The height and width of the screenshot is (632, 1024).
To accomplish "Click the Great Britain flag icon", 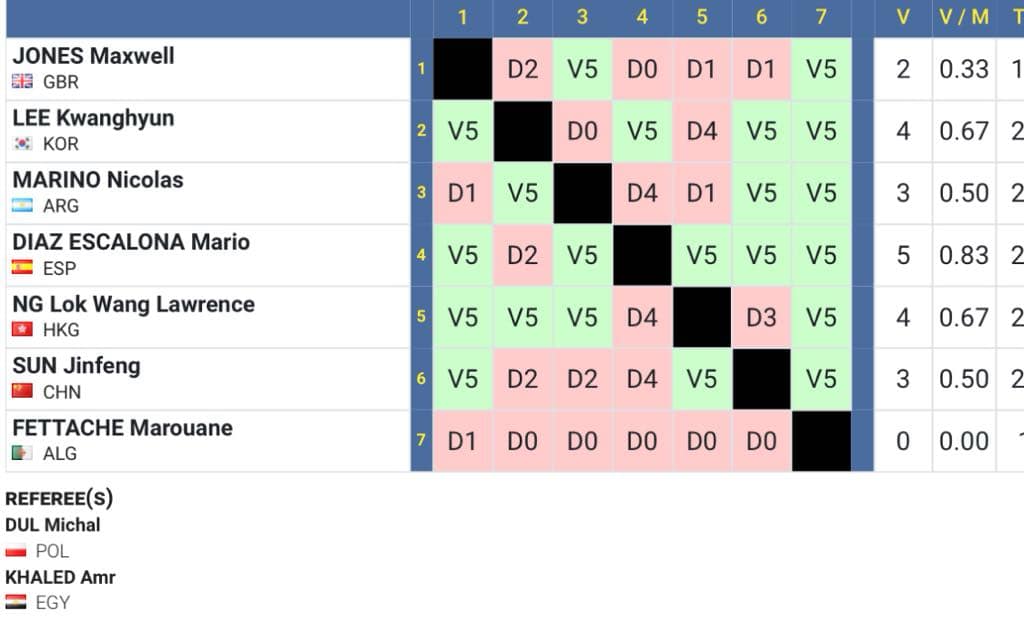I will pos(22,82).
